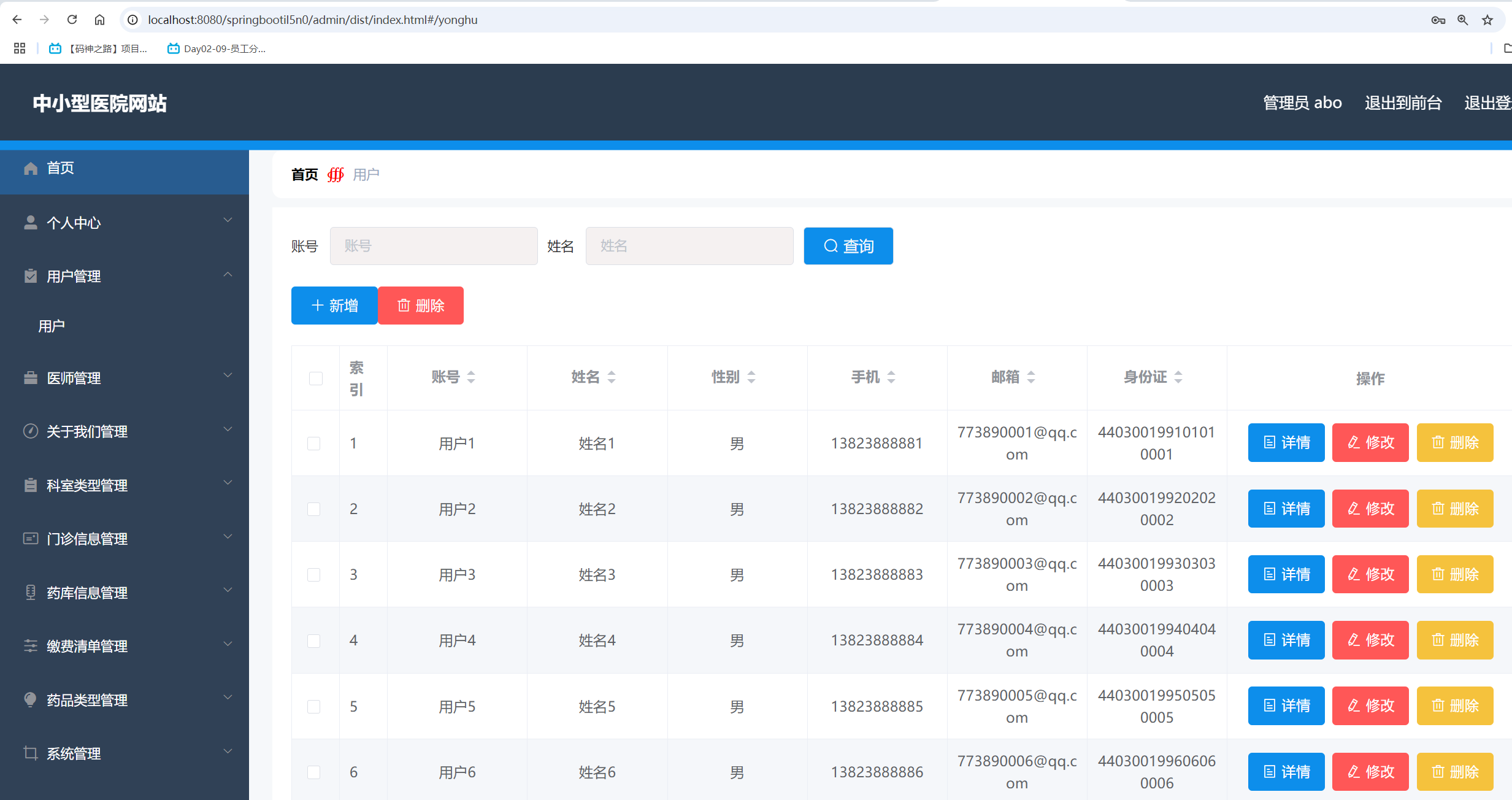Viewport: 1512px width, 800px height.
Task: Click the browser home icon
Action: click(99, 20)
